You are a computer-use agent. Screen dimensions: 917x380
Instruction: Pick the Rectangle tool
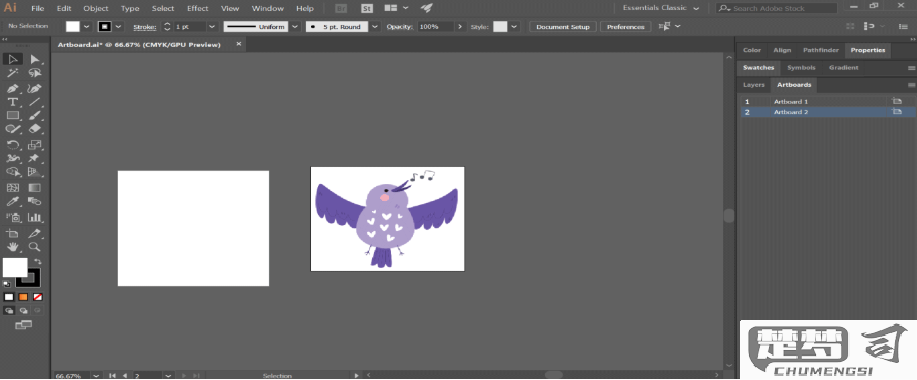13,116
